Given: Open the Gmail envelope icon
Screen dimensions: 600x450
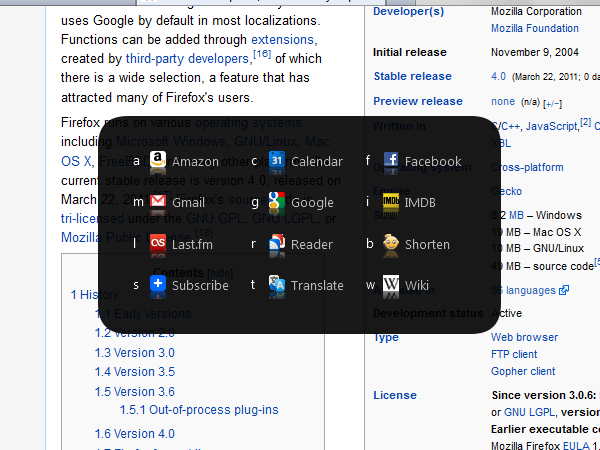Looking at the screenshot, I should [x=158, y=201].
